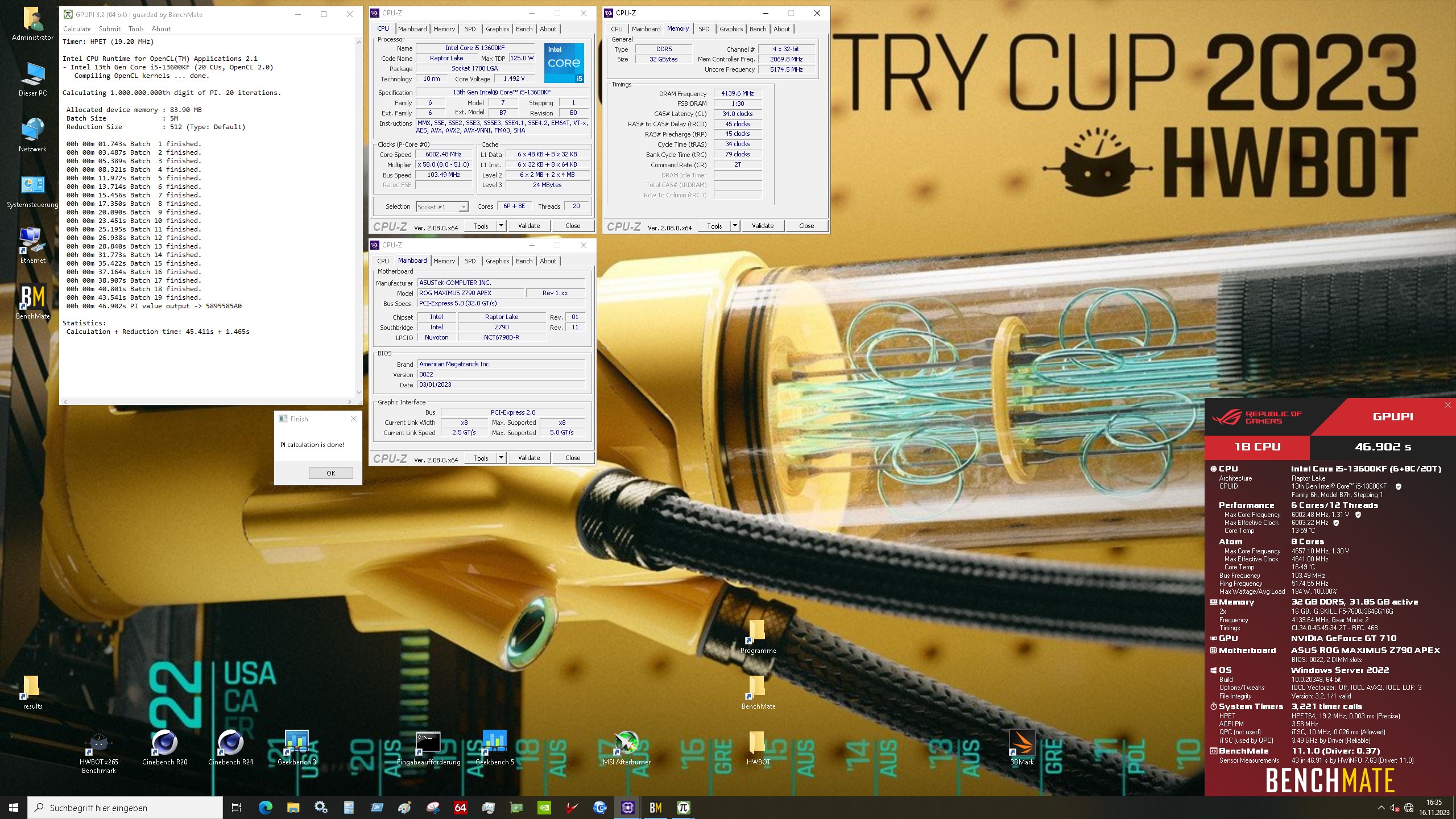Click the BenchMate BM icon in the taskbar
This screenshot has width=1456, height=819.
pos(655,808)
